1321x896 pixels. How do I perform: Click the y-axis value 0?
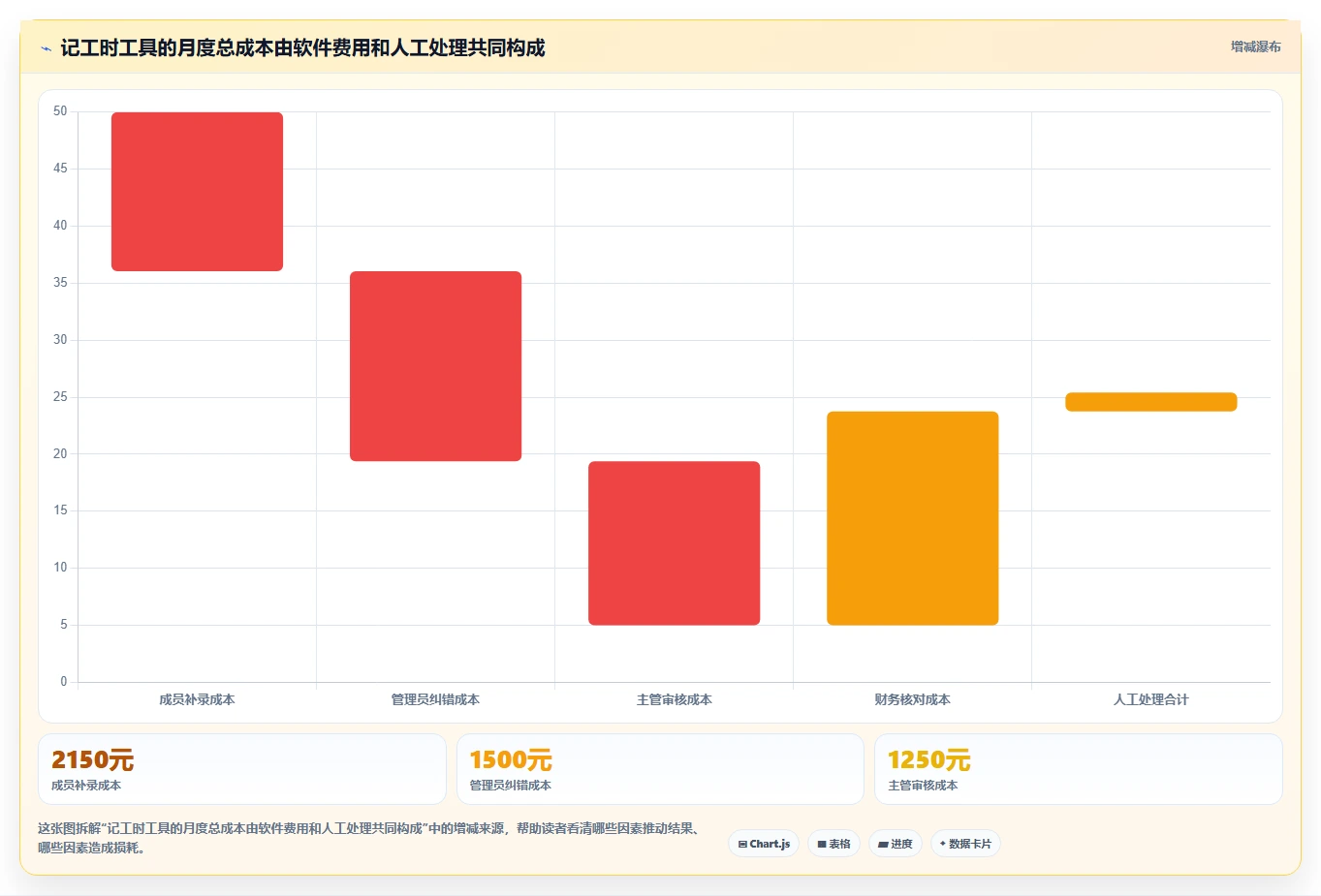(64, 682)
